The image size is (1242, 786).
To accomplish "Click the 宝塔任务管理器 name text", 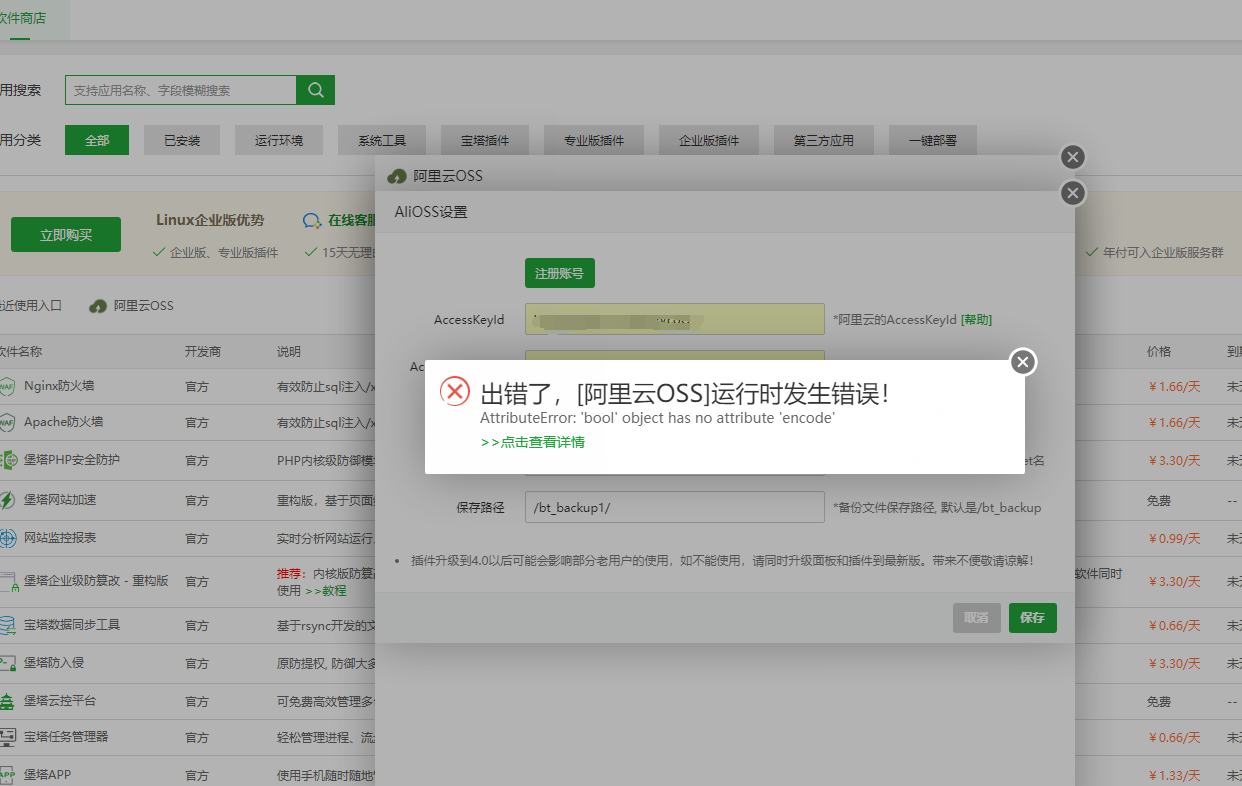I will click(x=66, y=737).
